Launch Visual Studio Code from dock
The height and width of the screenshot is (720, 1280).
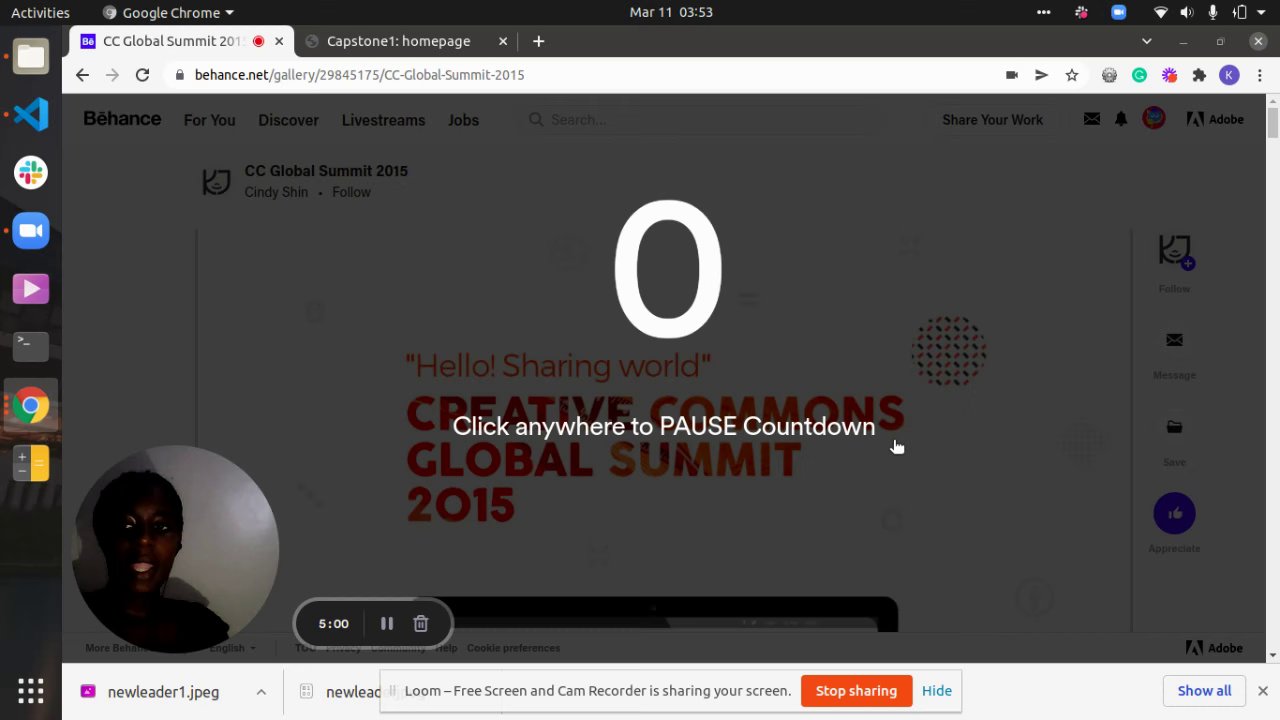click(31, 114)
